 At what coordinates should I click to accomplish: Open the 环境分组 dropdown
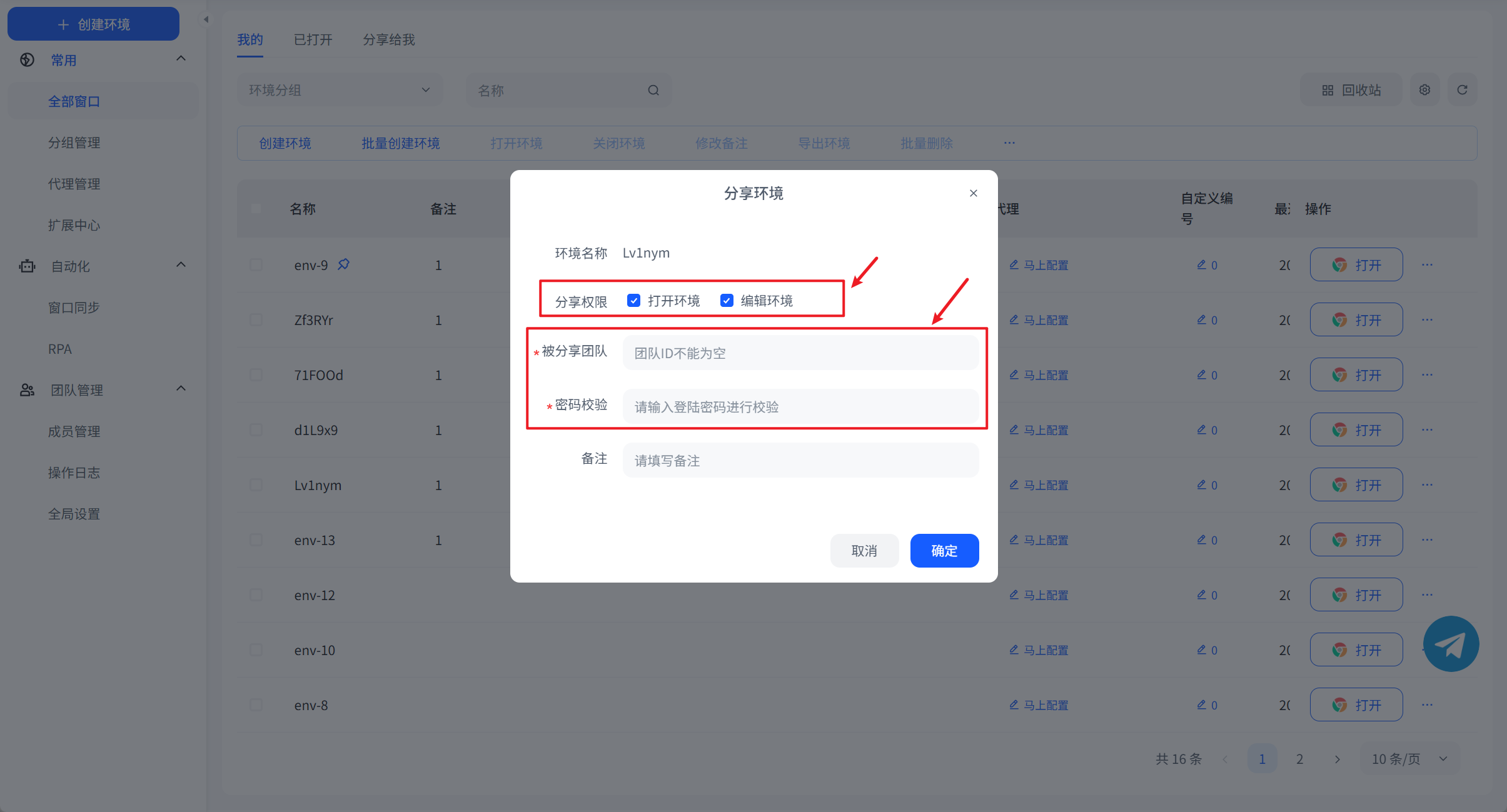click(340, 90)
